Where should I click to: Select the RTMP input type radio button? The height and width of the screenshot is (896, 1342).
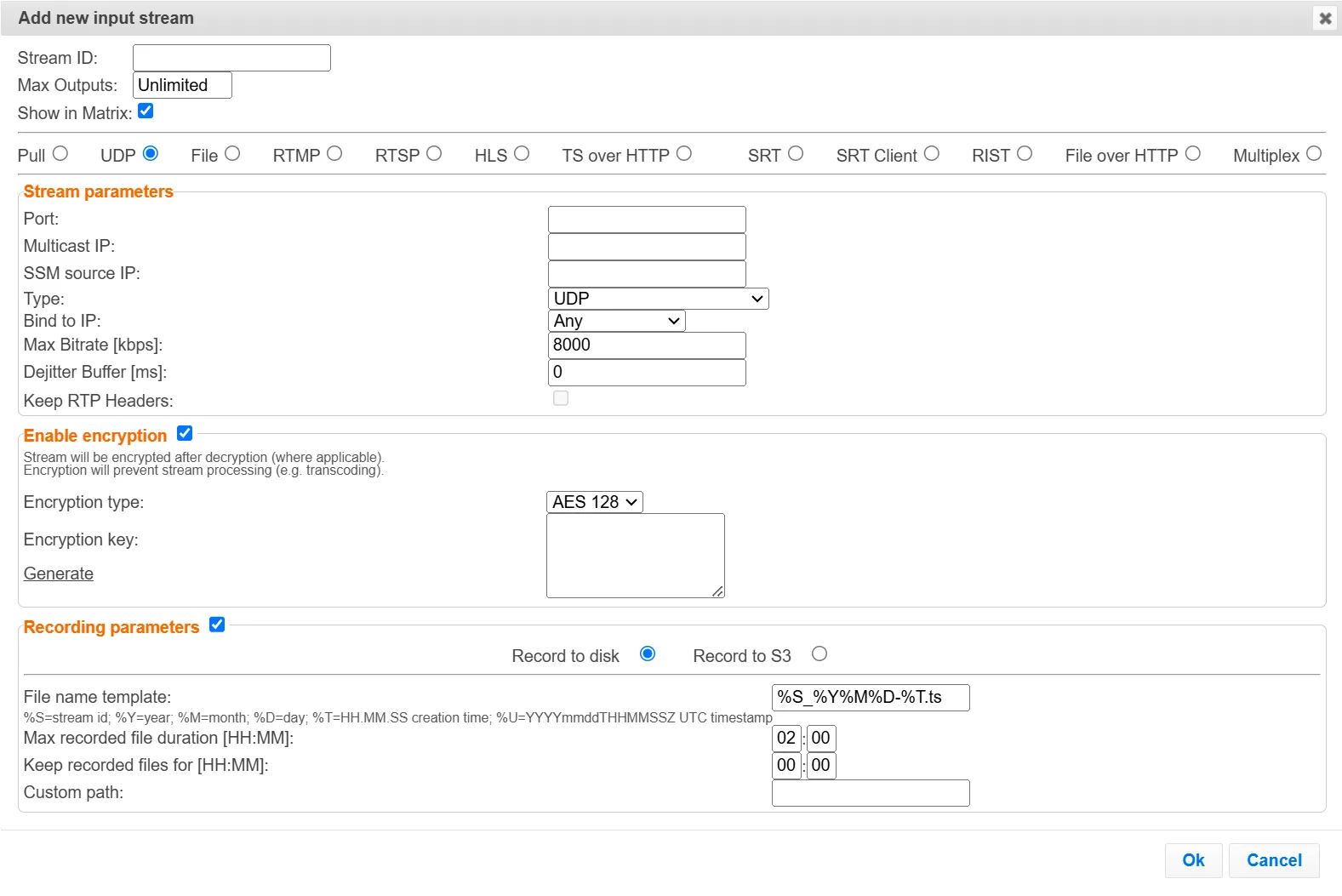pyautogui.click(x=334, y=153)
